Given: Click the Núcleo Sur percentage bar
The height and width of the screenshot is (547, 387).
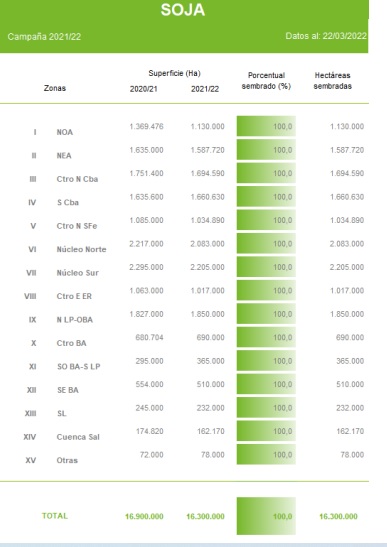Looking at the screenshot, I should (x=266, y=267).
